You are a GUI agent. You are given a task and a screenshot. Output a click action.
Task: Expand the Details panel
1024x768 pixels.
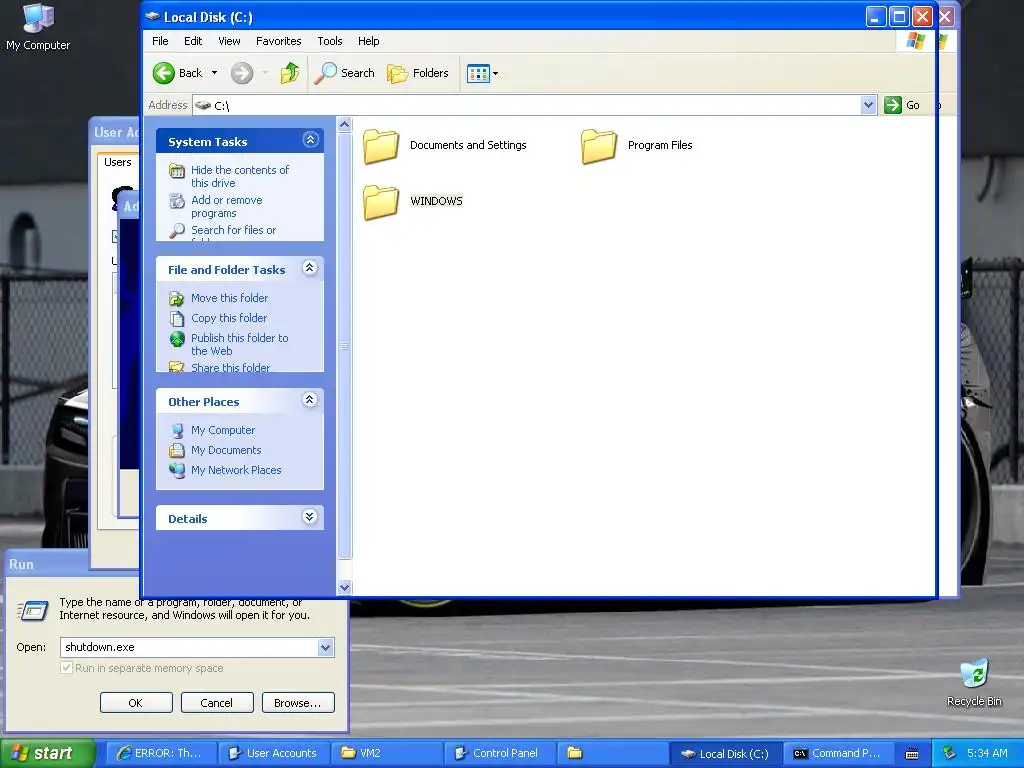[310, 517]
